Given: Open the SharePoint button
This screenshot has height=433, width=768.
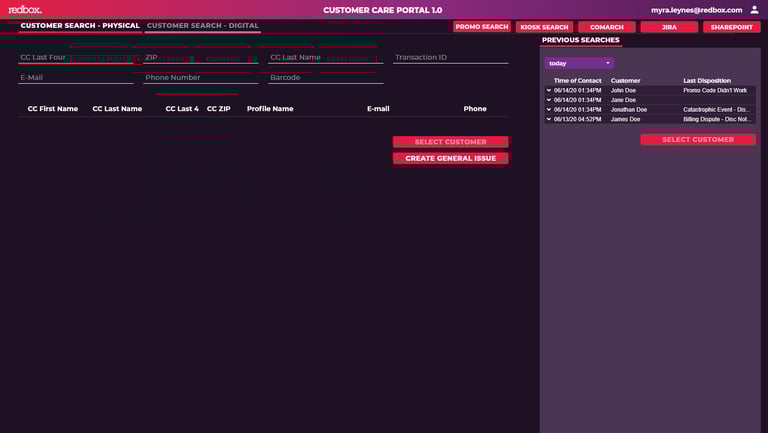Looking at the screenshot, I should [x=732, y=27].
